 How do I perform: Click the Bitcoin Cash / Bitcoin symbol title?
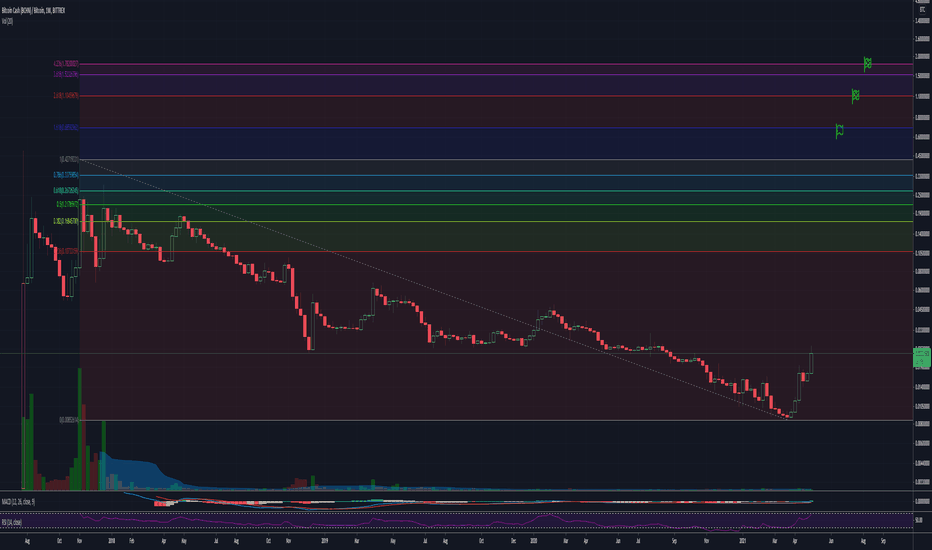coord(33,11)
